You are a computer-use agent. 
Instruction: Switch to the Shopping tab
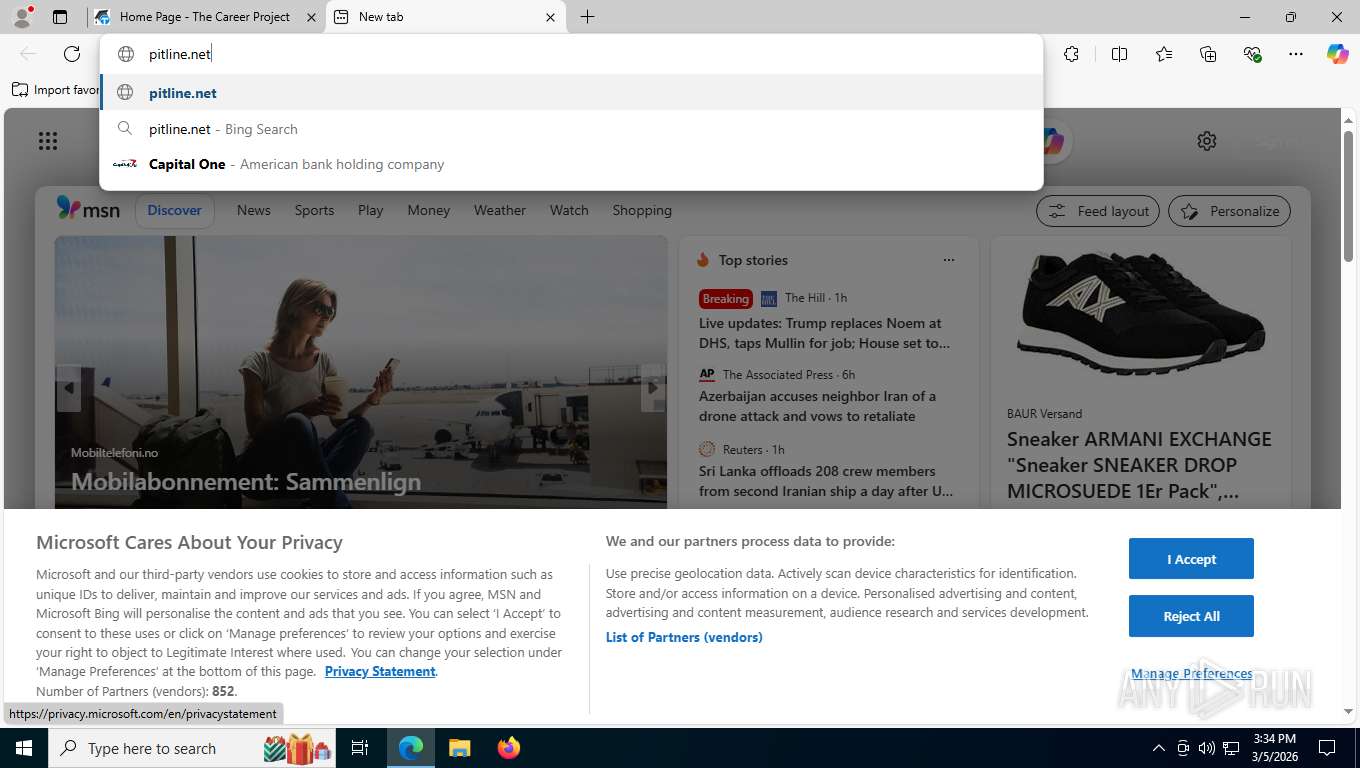point(642,210)
